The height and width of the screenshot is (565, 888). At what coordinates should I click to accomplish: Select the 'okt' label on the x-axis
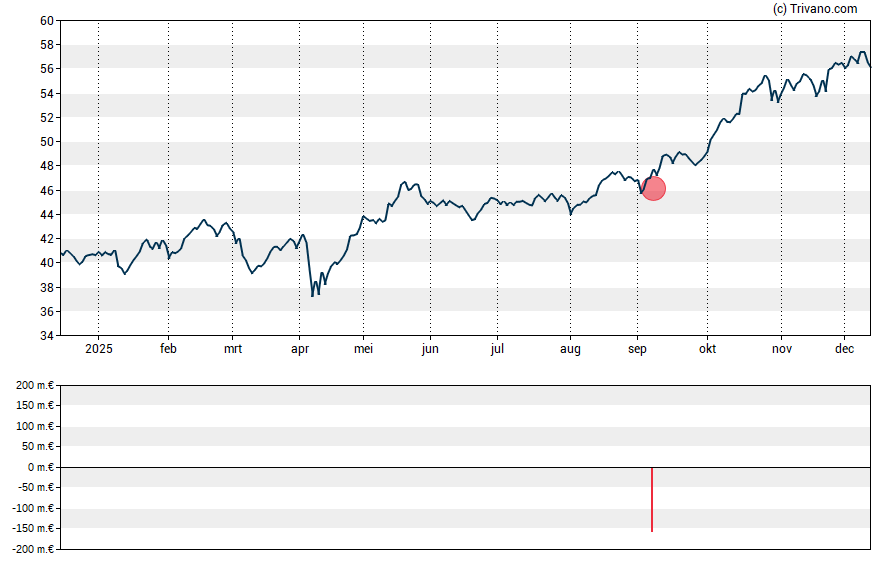[707, 349]
